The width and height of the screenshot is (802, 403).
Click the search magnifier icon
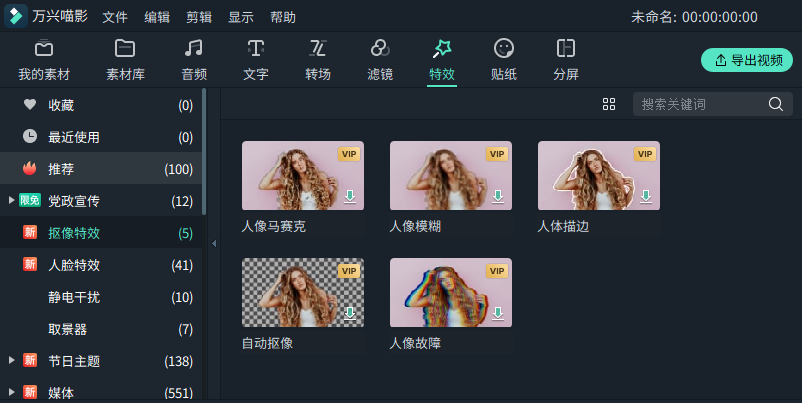pos(775,104)
